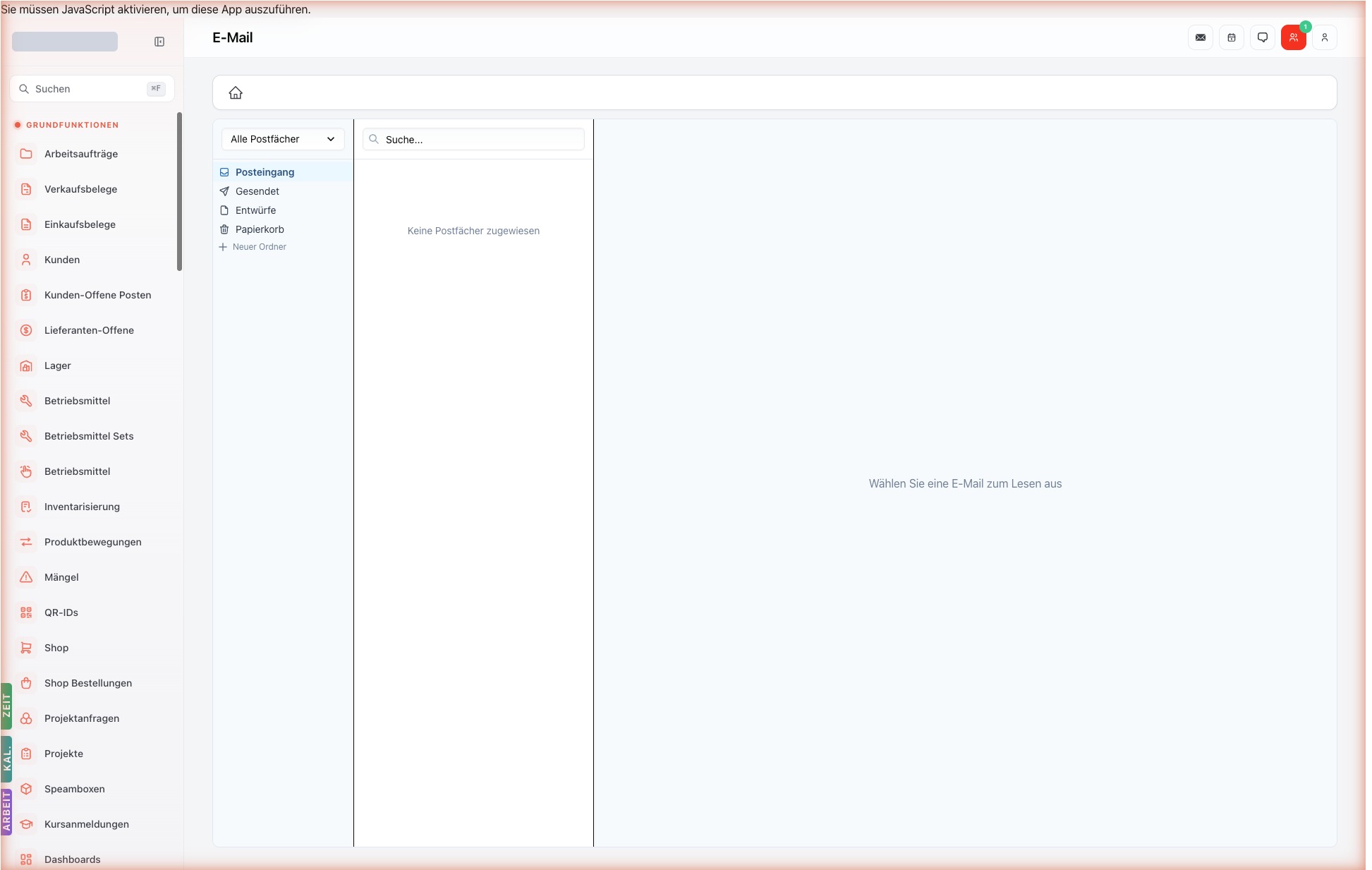This screenshot has height=870, width=1372.
Task: Click the QR-IDs icon in sidebar
Action: point(26,612)
